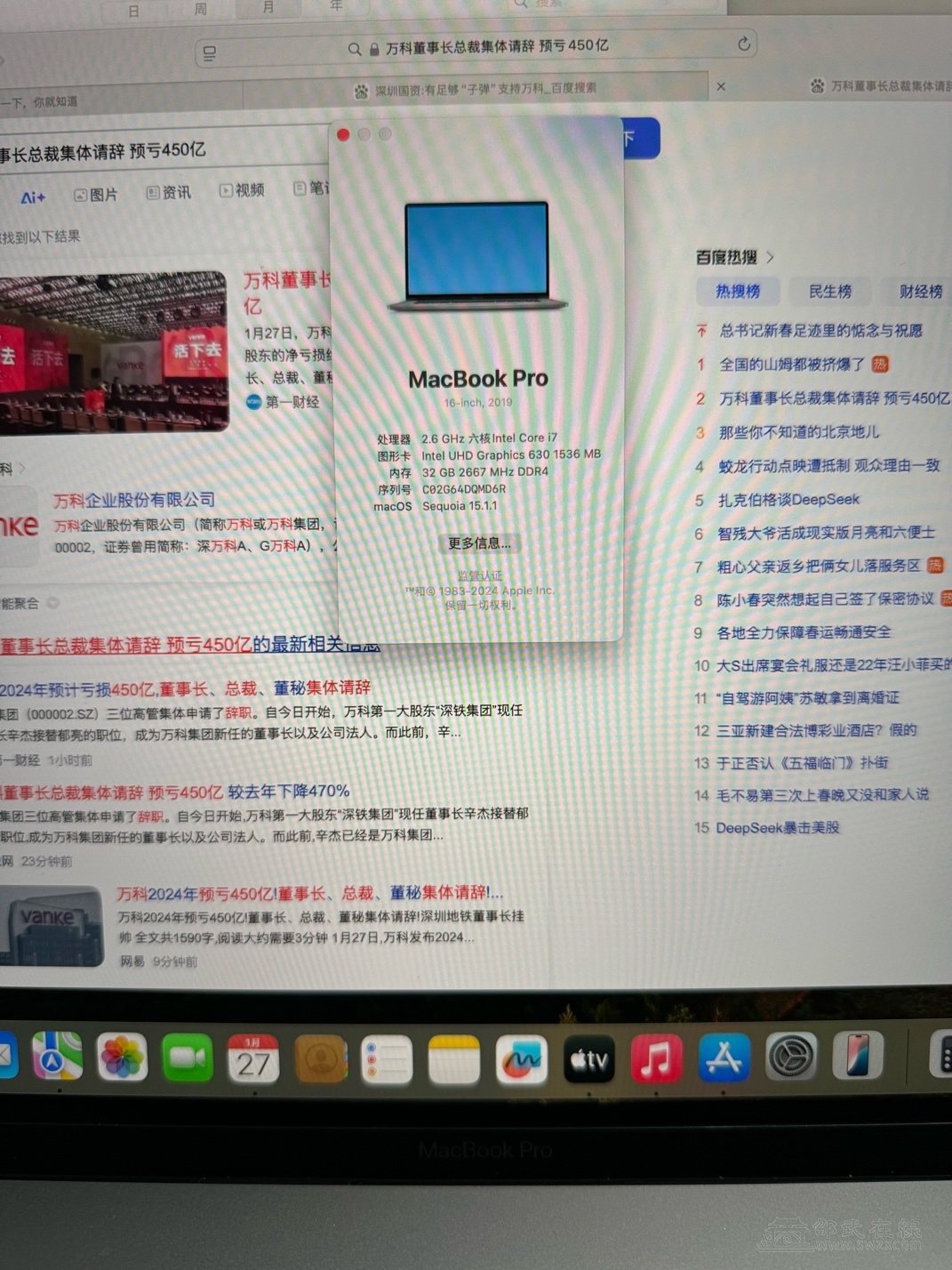Open hot search 全国的山姆都被挤爆了

tap(792, 364)
